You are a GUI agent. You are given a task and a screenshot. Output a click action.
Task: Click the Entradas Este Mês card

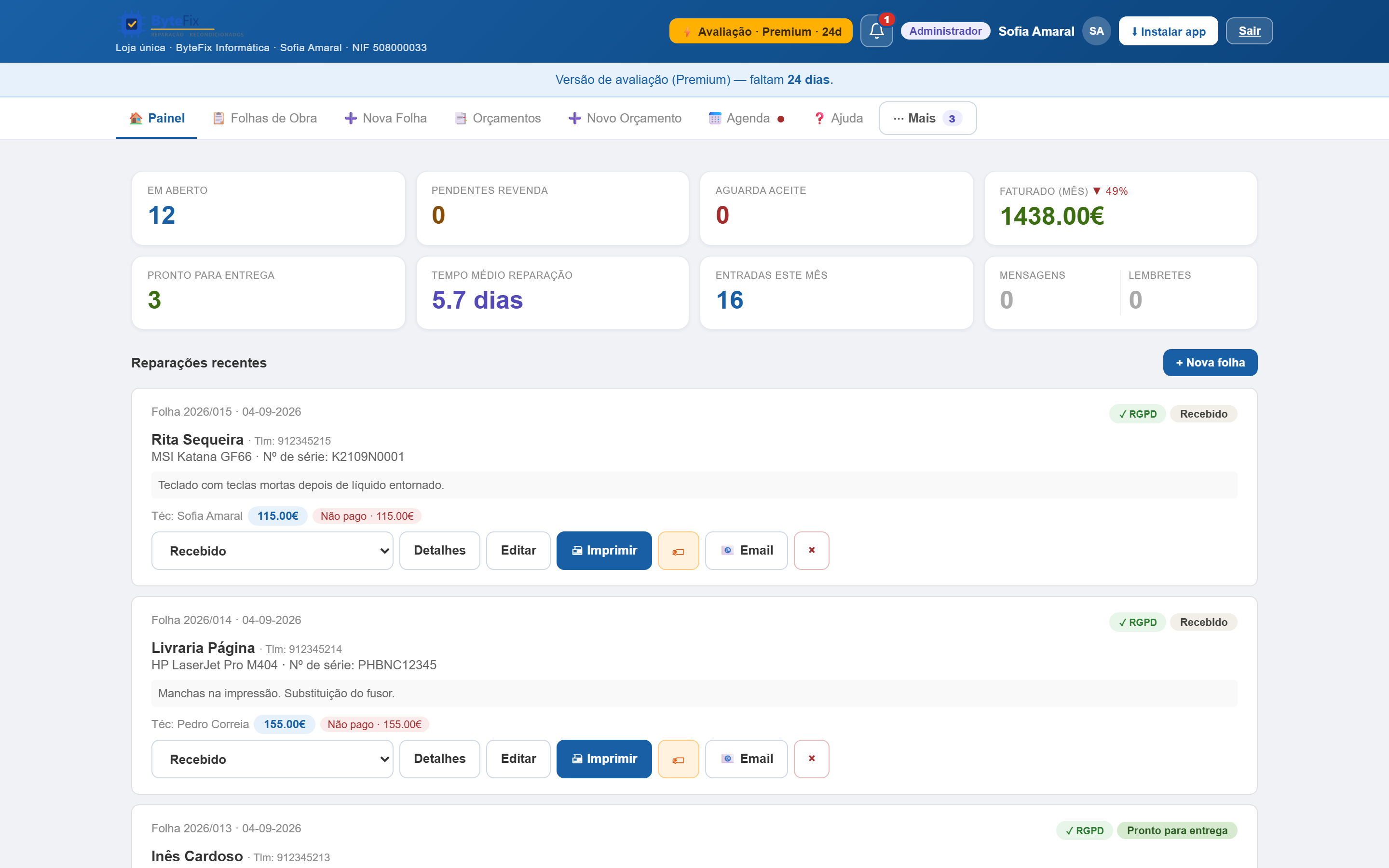836,293
